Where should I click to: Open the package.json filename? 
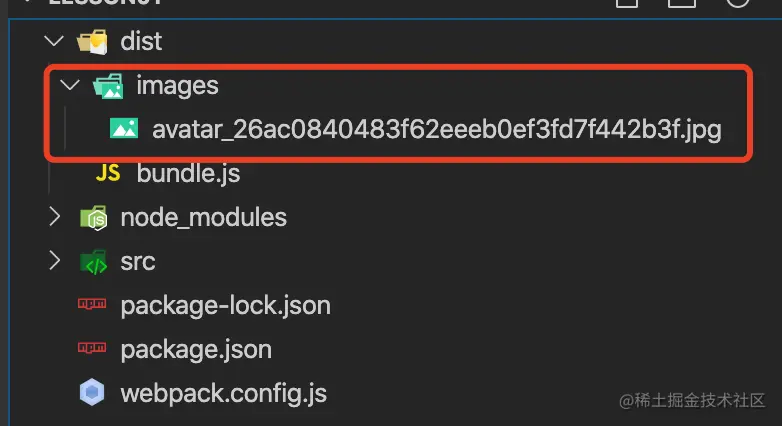pos(196,350)
